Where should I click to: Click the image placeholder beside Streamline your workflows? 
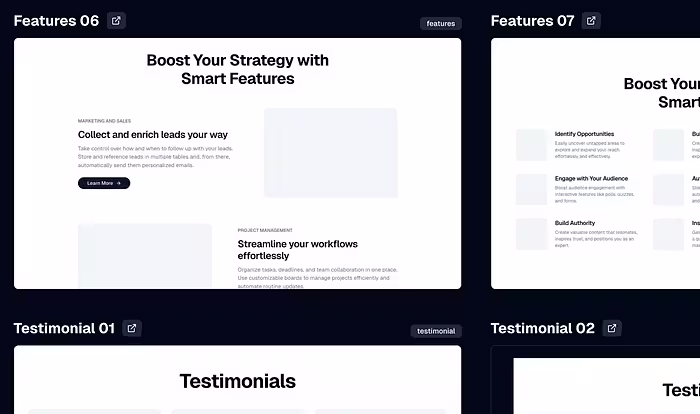click(x=145, y=255)
